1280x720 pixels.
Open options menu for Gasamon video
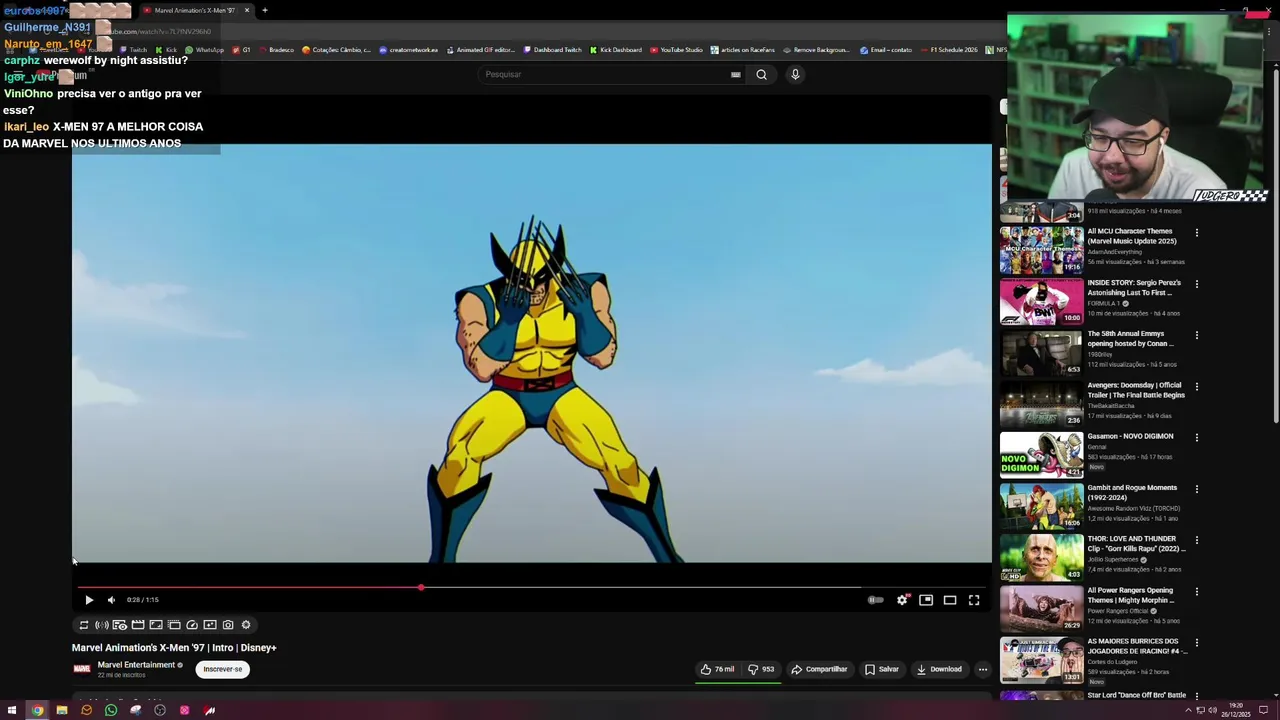tap(1197, 437)
